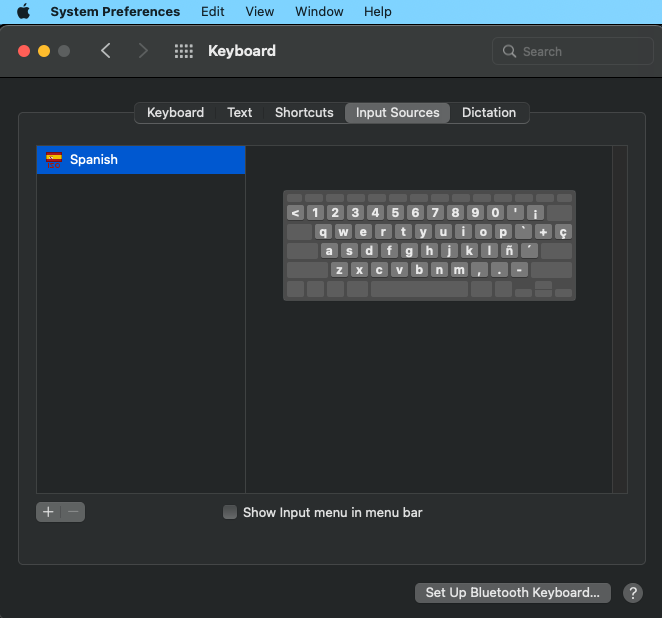662x618 pixels.
Task: Close the Keyboard preferences window
Action: [24, 51]
